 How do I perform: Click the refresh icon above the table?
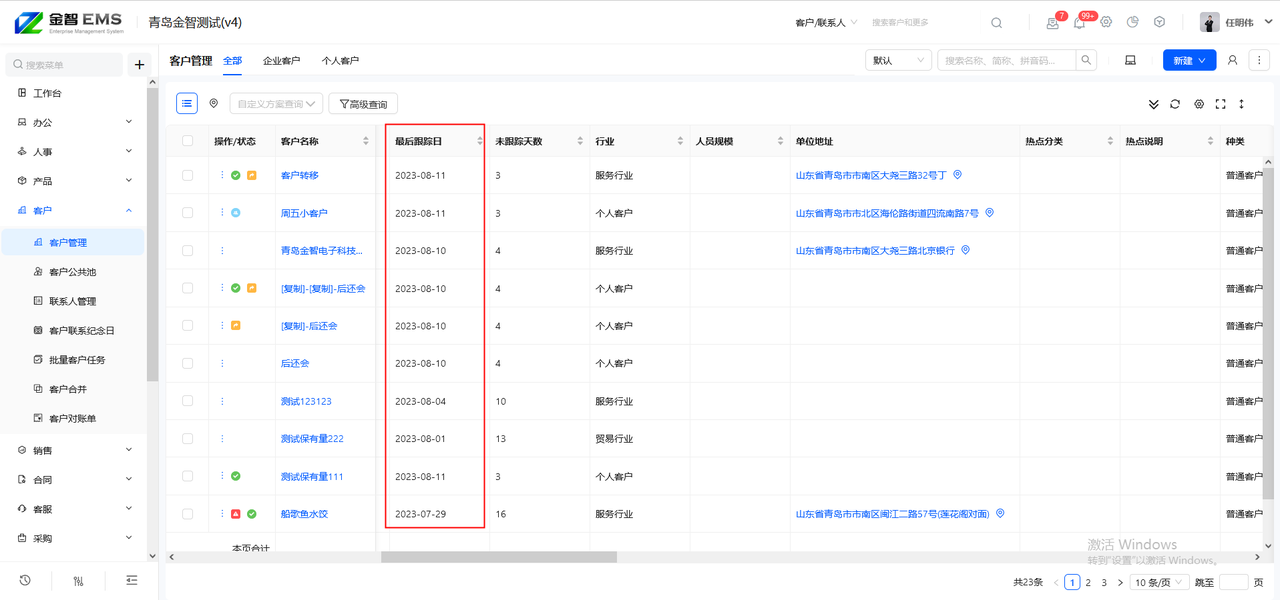[1175, 104]
